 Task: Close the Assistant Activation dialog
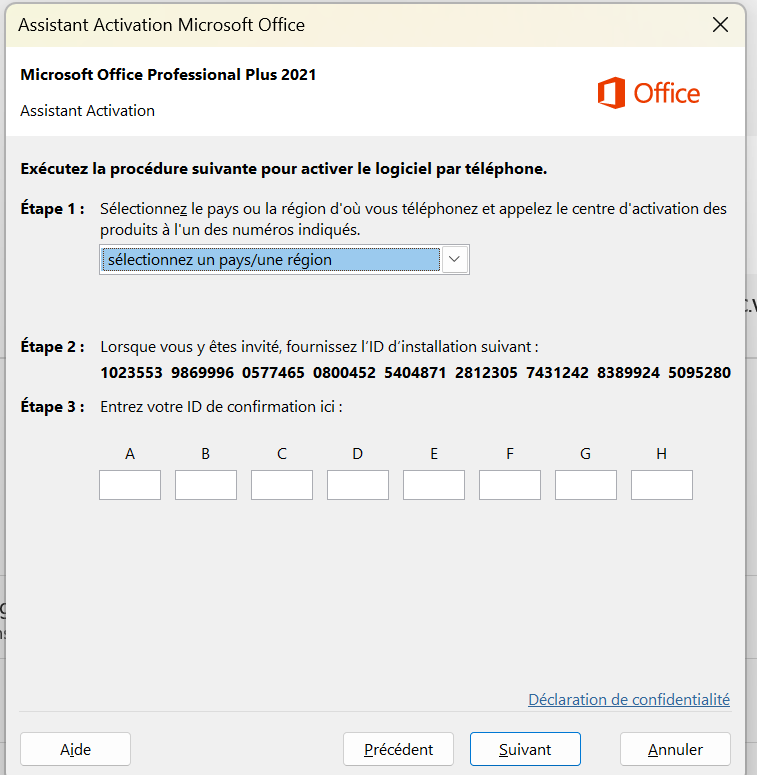720,24
